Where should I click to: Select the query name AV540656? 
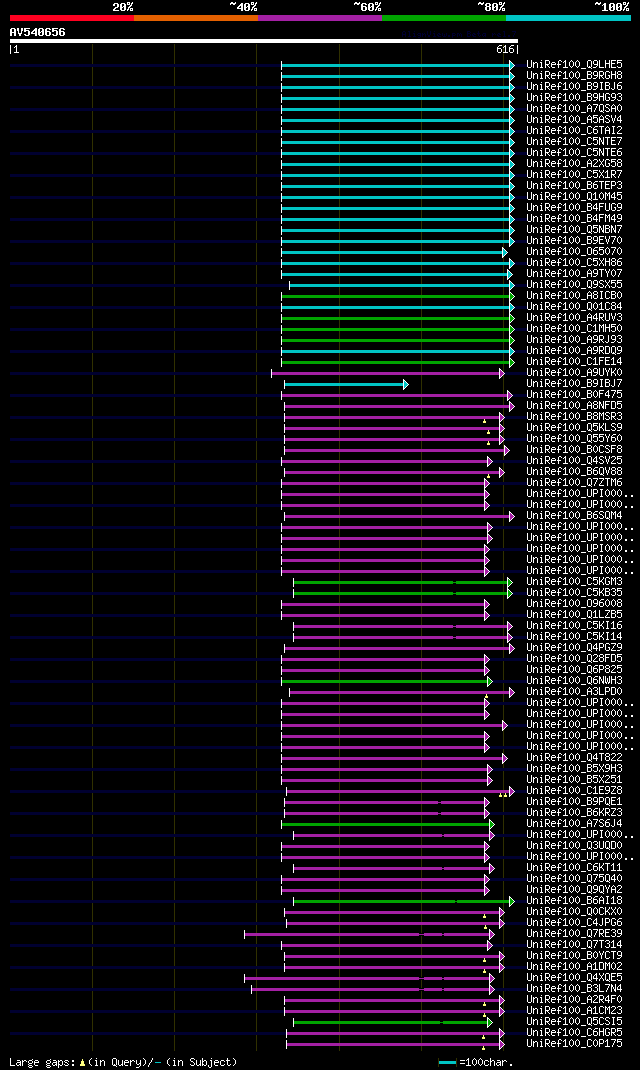(x=38, y=32)
